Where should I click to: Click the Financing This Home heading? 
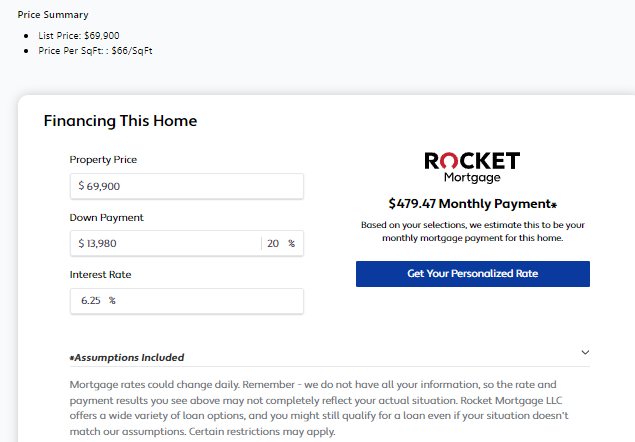120,121
